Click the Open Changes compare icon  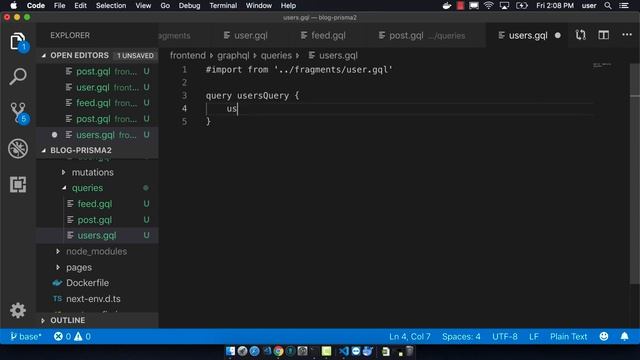[x=580, y=35]
